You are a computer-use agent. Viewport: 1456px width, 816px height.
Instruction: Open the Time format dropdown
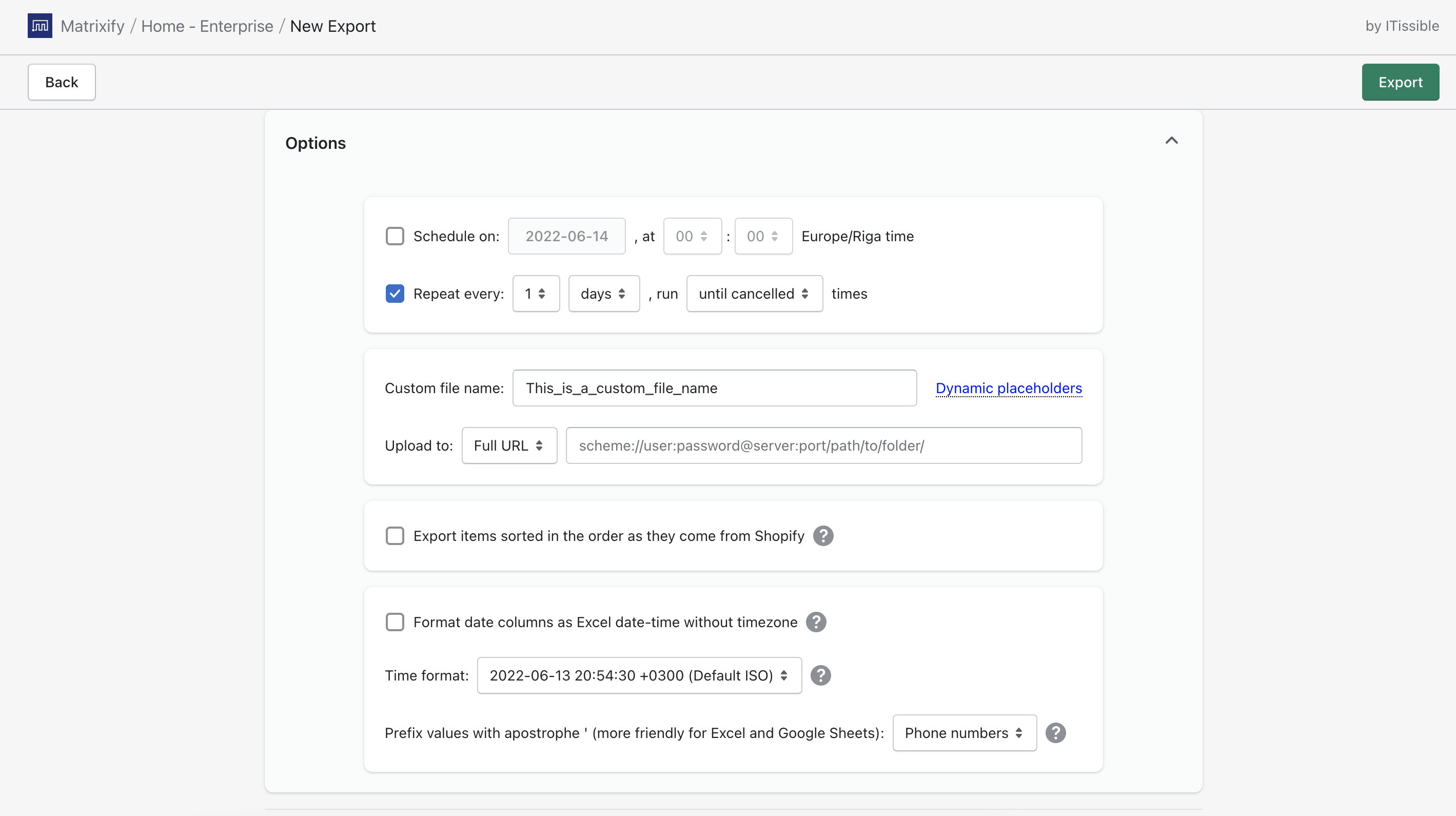(x=639, y=675)
